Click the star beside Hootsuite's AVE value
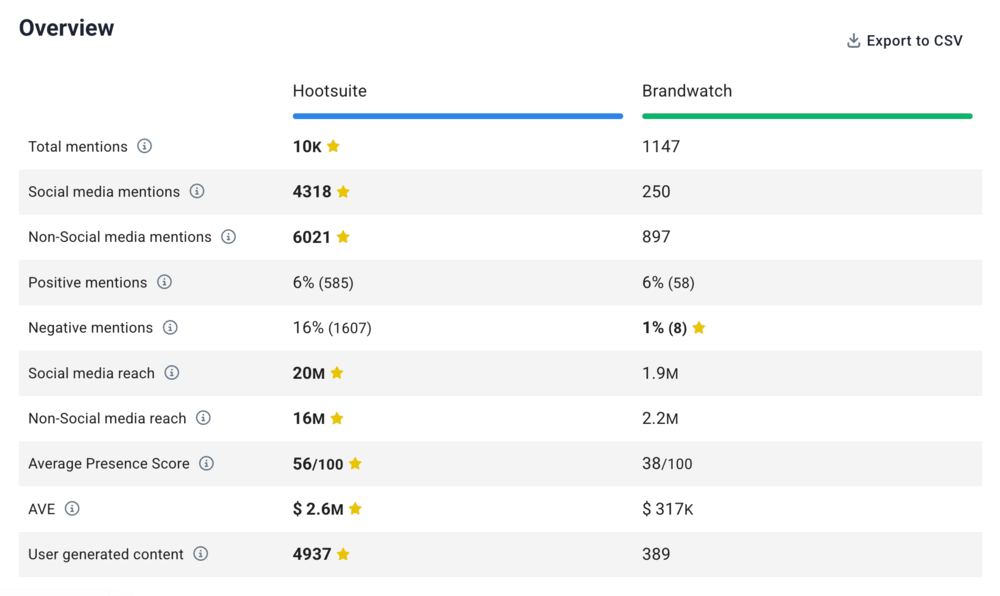This screenshot has height=596, width=1000. [354, 508]
